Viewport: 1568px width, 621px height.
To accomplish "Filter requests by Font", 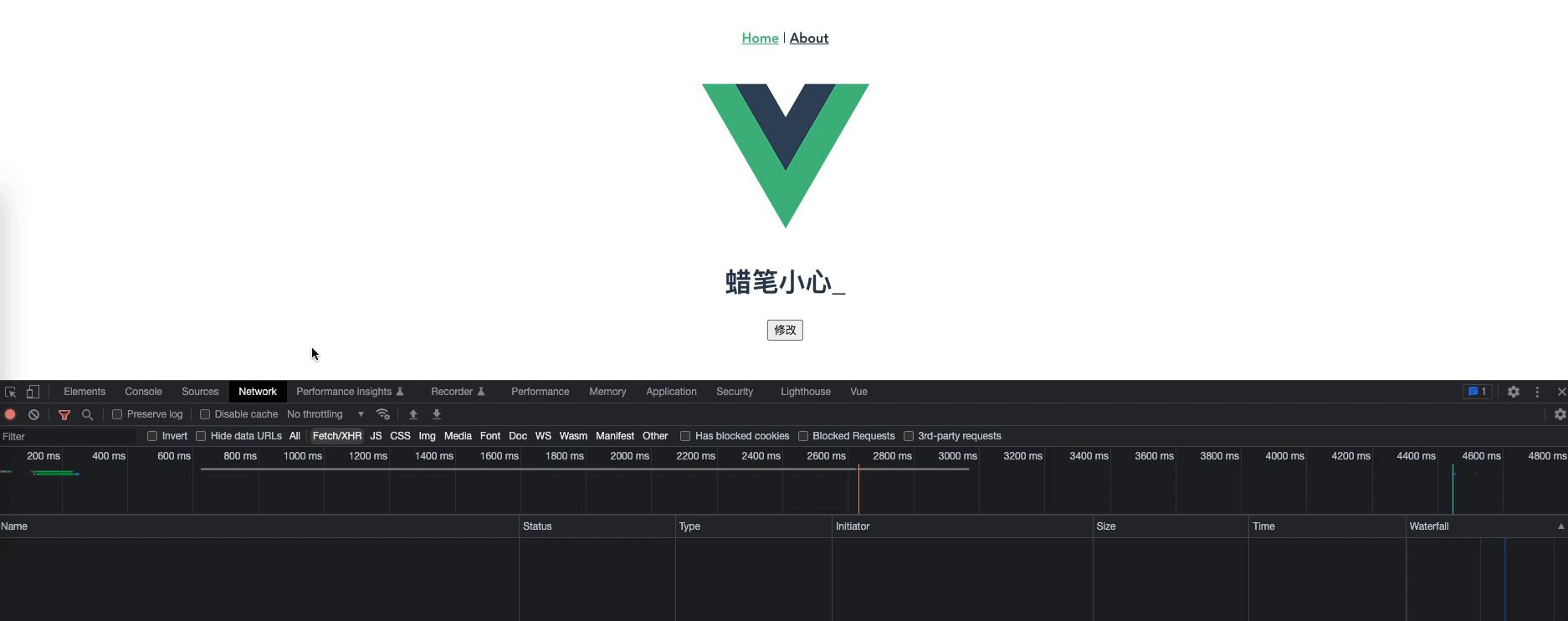I will tap(490, 436).
